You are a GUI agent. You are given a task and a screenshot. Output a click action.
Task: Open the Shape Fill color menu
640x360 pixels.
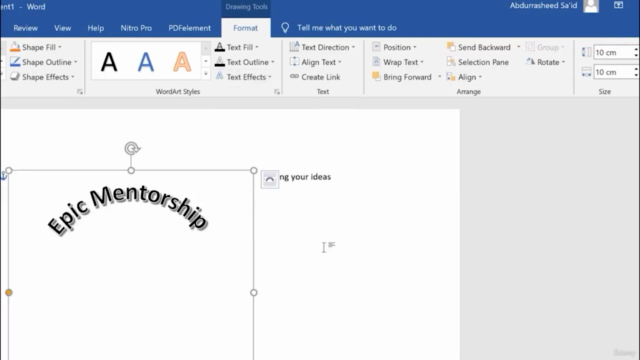pyautogui.click(x=36, y=47)
